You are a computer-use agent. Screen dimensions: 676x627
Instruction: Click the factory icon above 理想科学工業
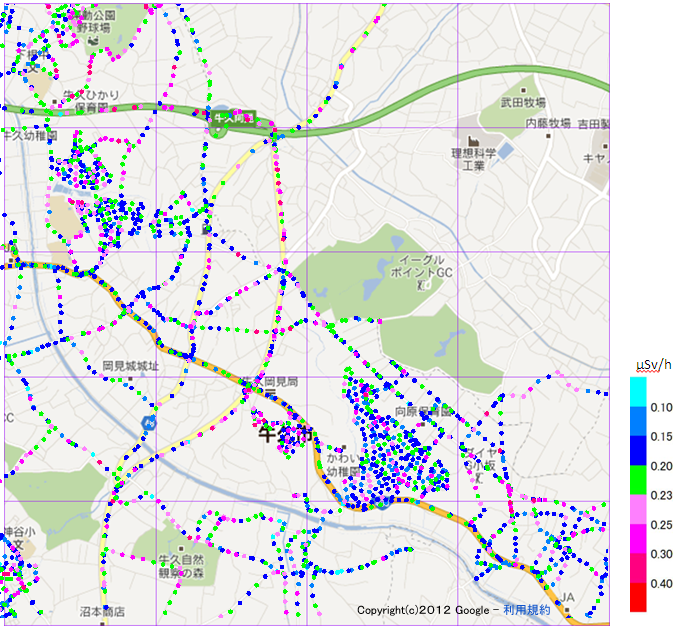coord(473,141)
